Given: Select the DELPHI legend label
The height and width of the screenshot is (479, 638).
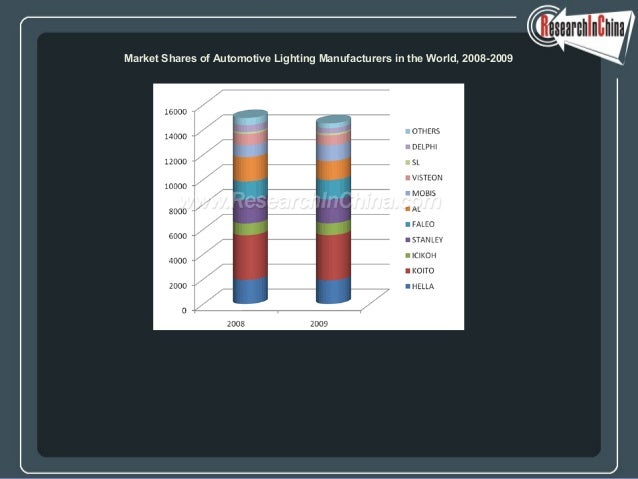Looking at the screenshot, I should [x=424, y=147].
